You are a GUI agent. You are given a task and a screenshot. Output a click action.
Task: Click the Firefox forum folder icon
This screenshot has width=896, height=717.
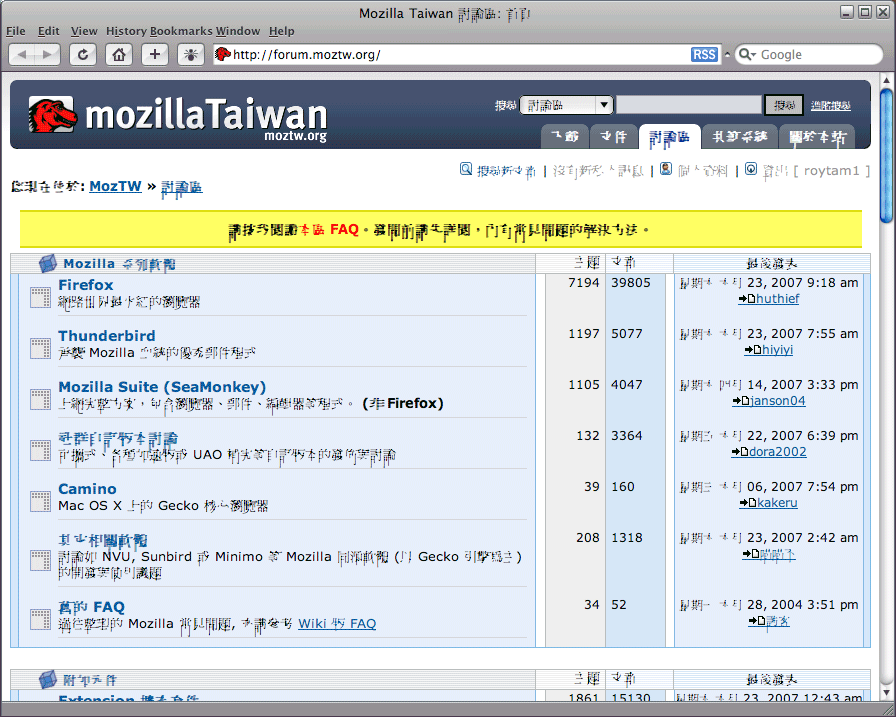click(40, 296)
